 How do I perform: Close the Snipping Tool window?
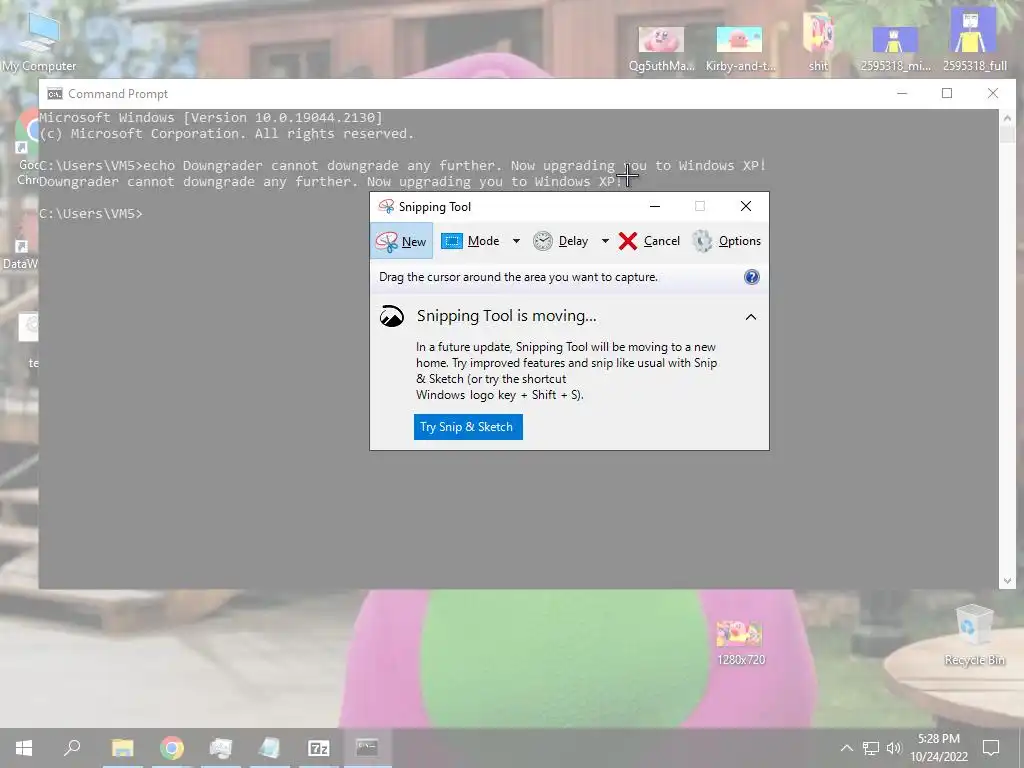746,206
